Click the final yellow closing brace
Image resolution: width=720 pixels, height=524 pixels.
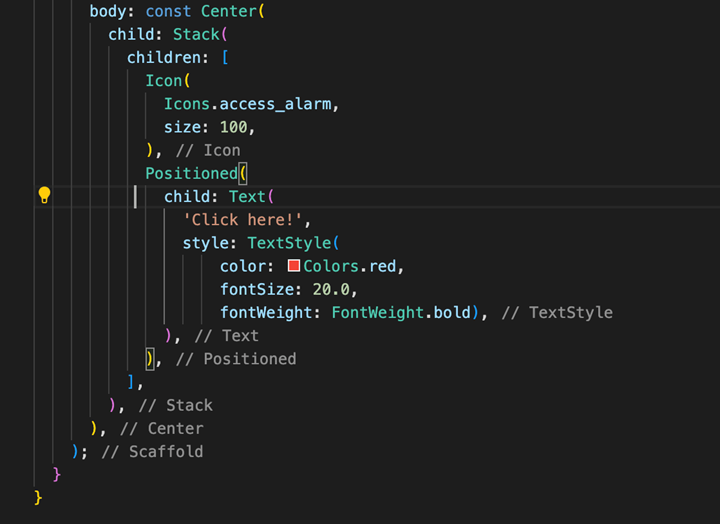coord(38,497)
